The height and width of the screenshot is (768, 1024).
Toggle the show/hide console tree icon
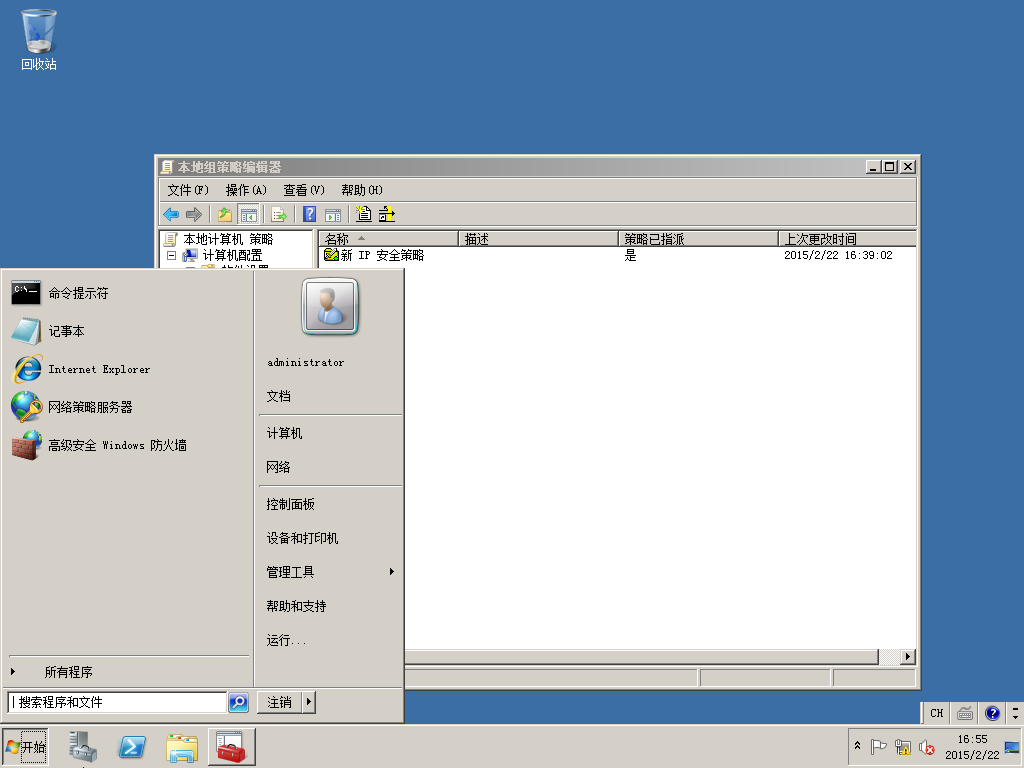[248, 214]
